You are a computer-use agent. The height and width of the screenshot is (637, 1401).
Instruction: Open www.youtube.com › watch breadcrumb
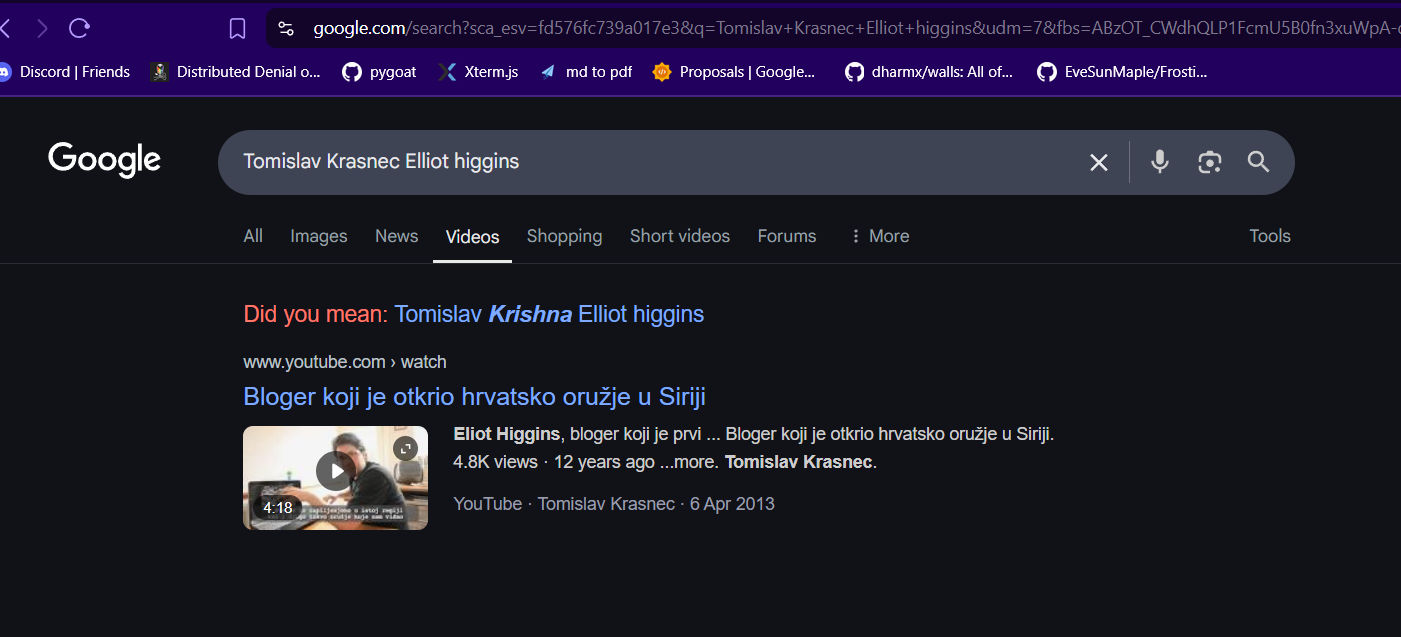click(x=345, y=362)
